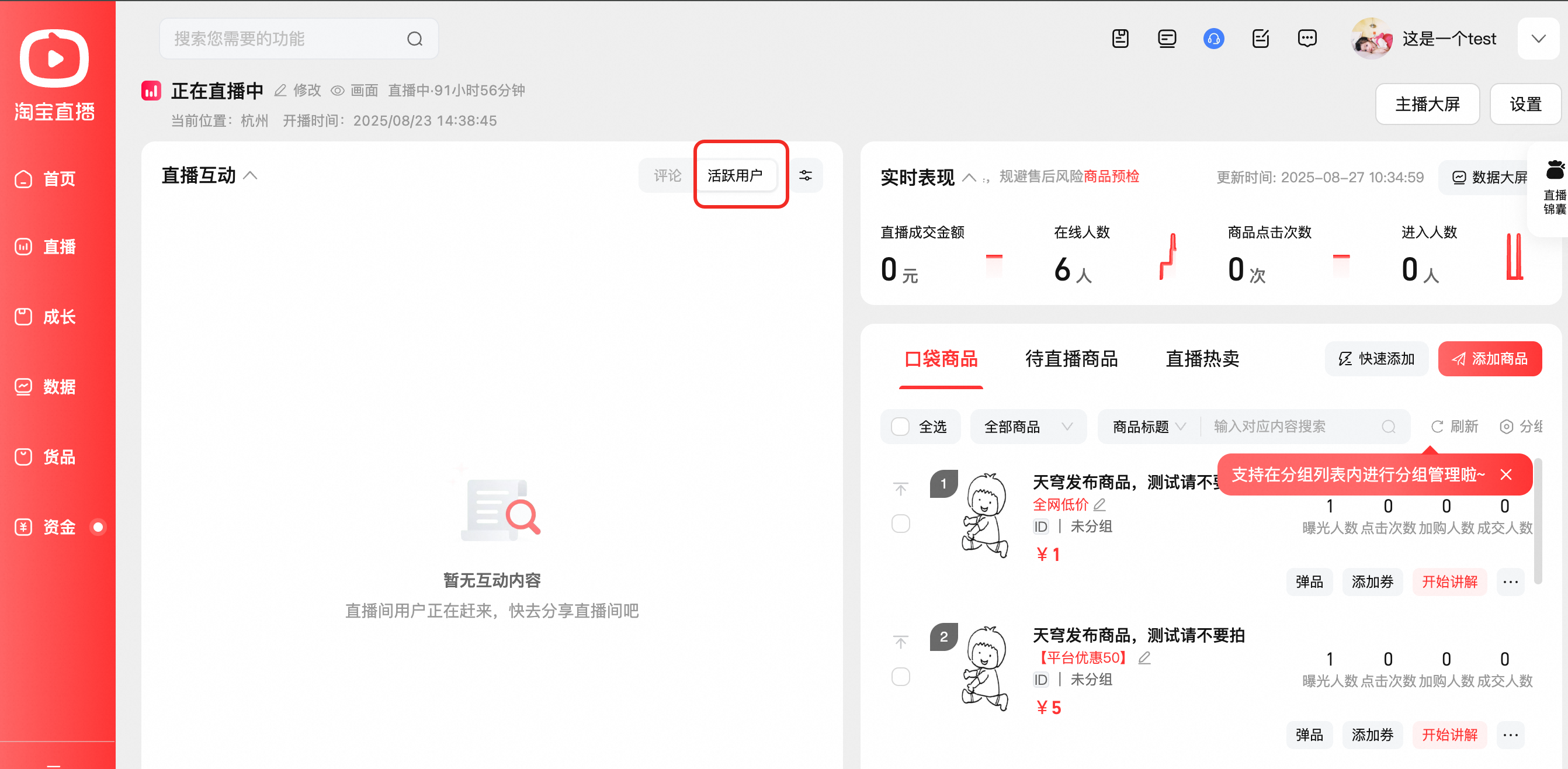1568x769 pixels.
Task: Open more options for product 1
Action: coord(1510,582)
